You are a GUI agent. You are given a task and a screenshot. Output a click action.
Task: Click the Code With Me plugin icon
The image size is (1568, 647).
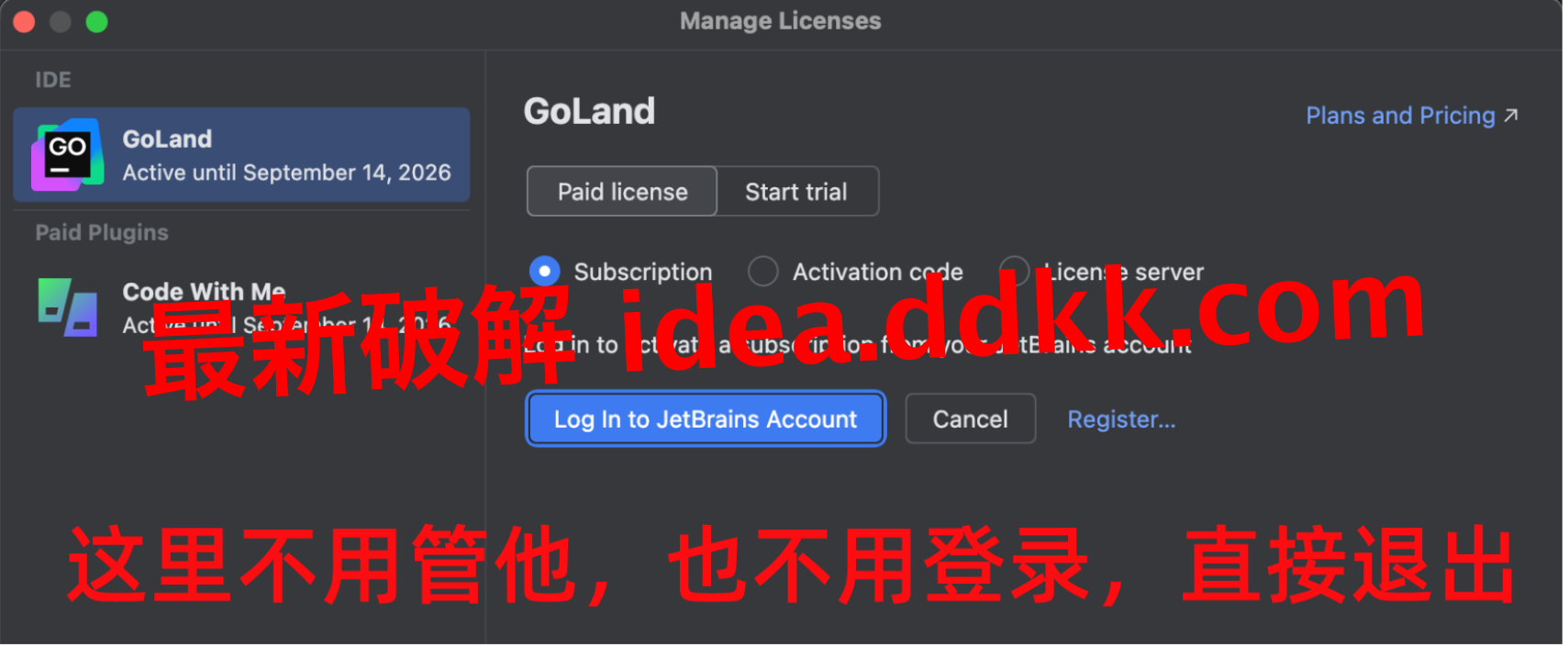[68, 307]
